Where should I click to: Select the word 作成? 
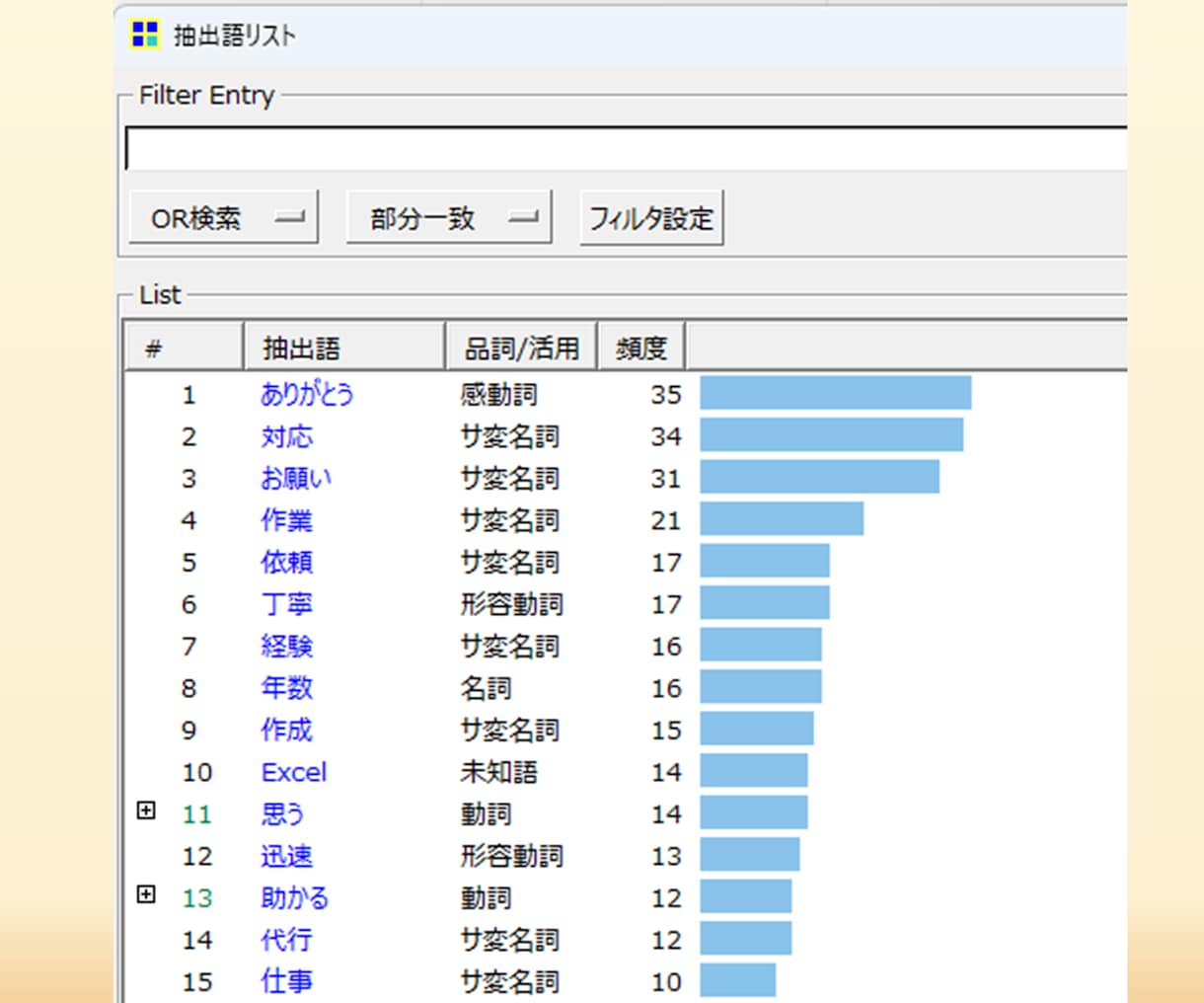click(286, 730)
